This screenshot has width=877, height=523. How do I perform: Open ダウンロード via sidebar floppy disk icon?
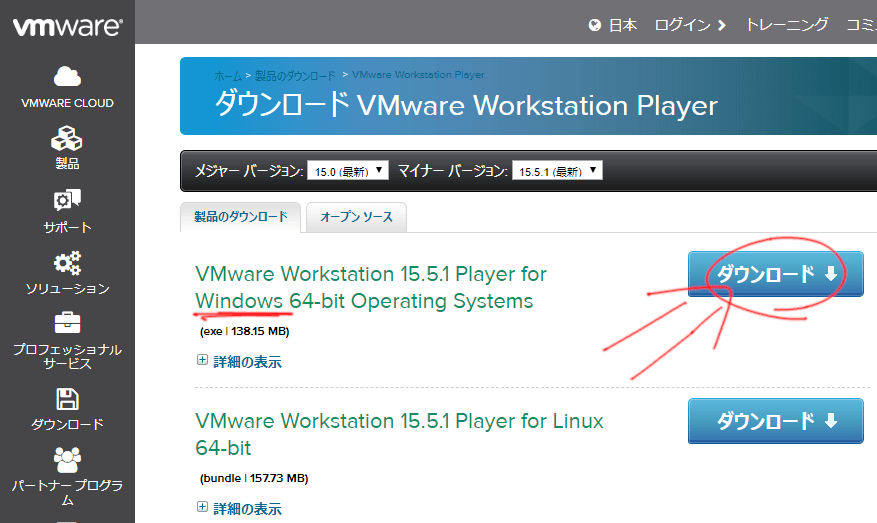[x=67, y=399]
